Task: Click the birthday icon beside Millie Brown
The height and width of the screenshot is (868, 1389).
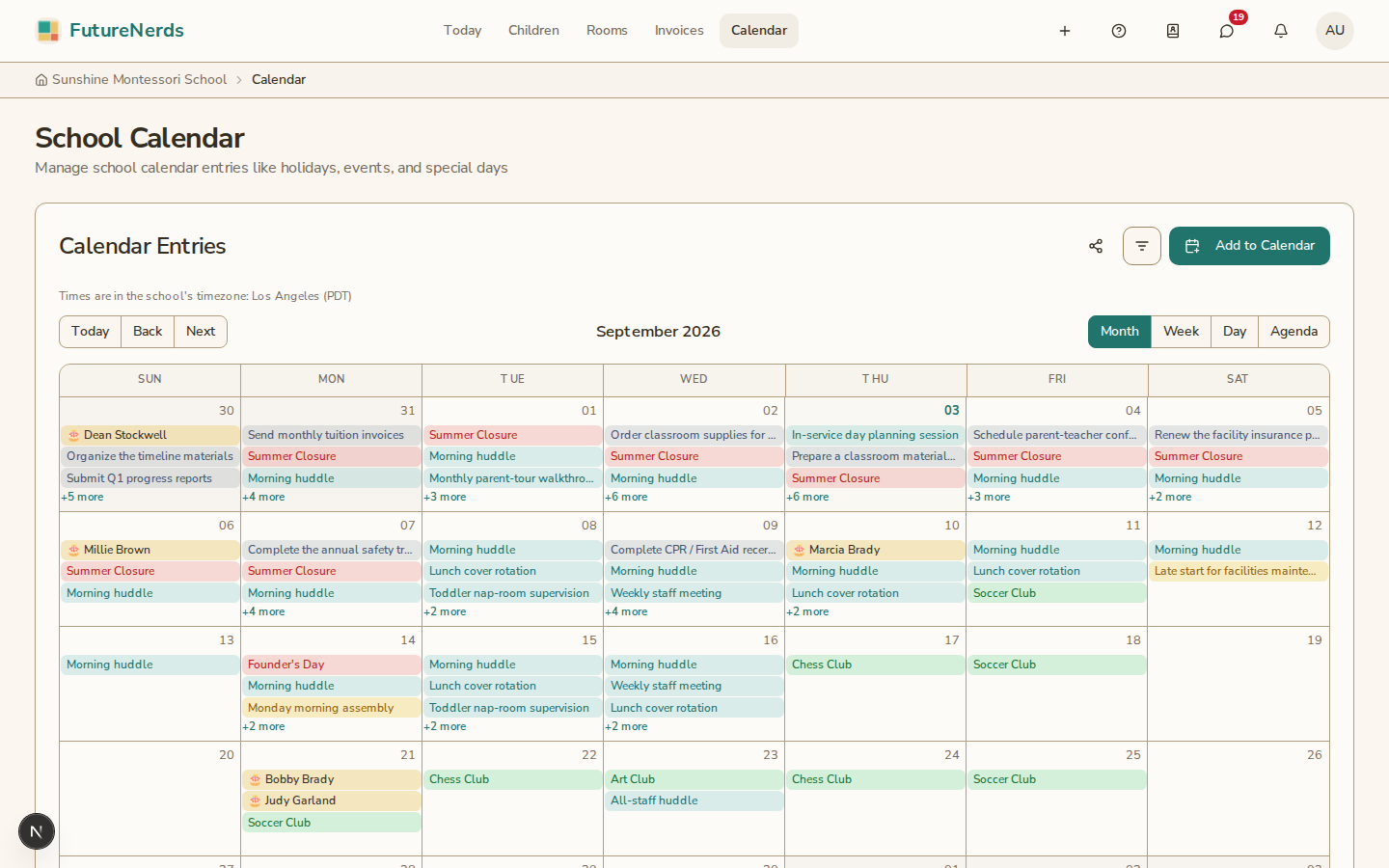Action: (x=74, y=550)
